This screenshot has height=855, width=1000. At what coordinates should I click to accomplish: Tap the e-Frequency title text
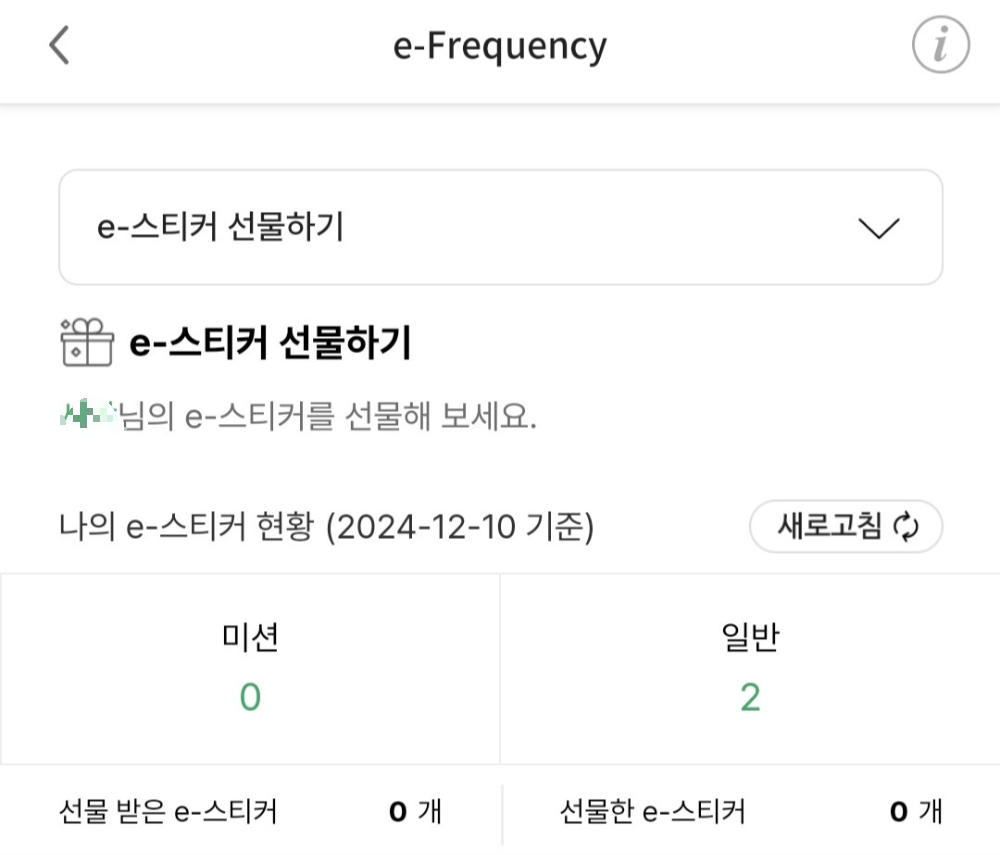tap(500, 45)
